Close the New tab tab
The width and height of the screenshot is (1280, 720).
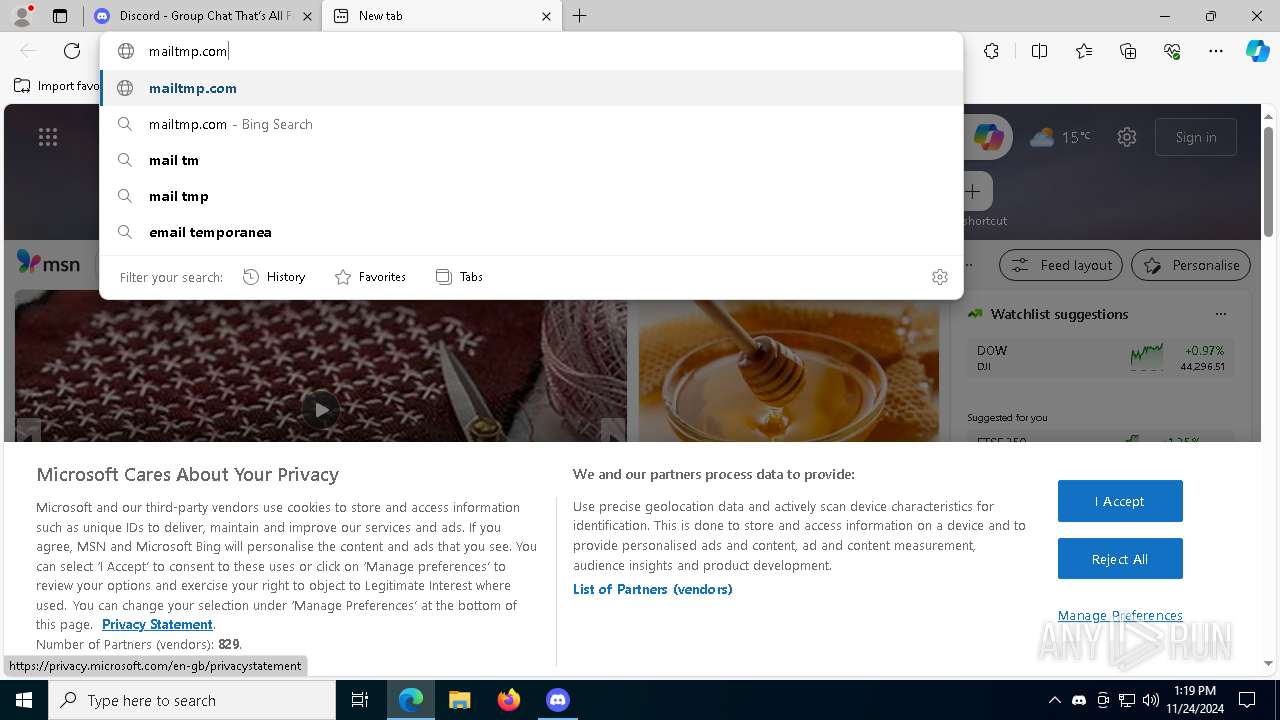(x=546, y=16)
